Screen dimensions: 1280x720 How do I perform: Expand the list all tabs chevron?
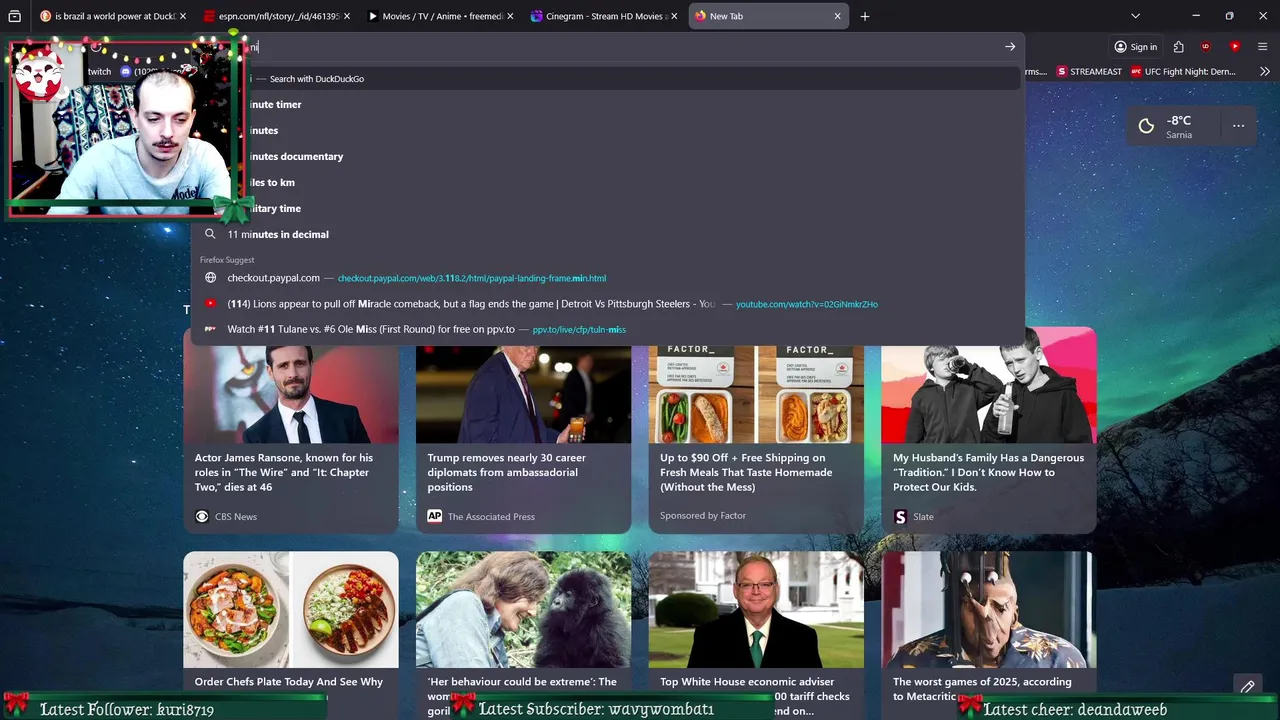pyautogui.click(x=1135, y=16)
